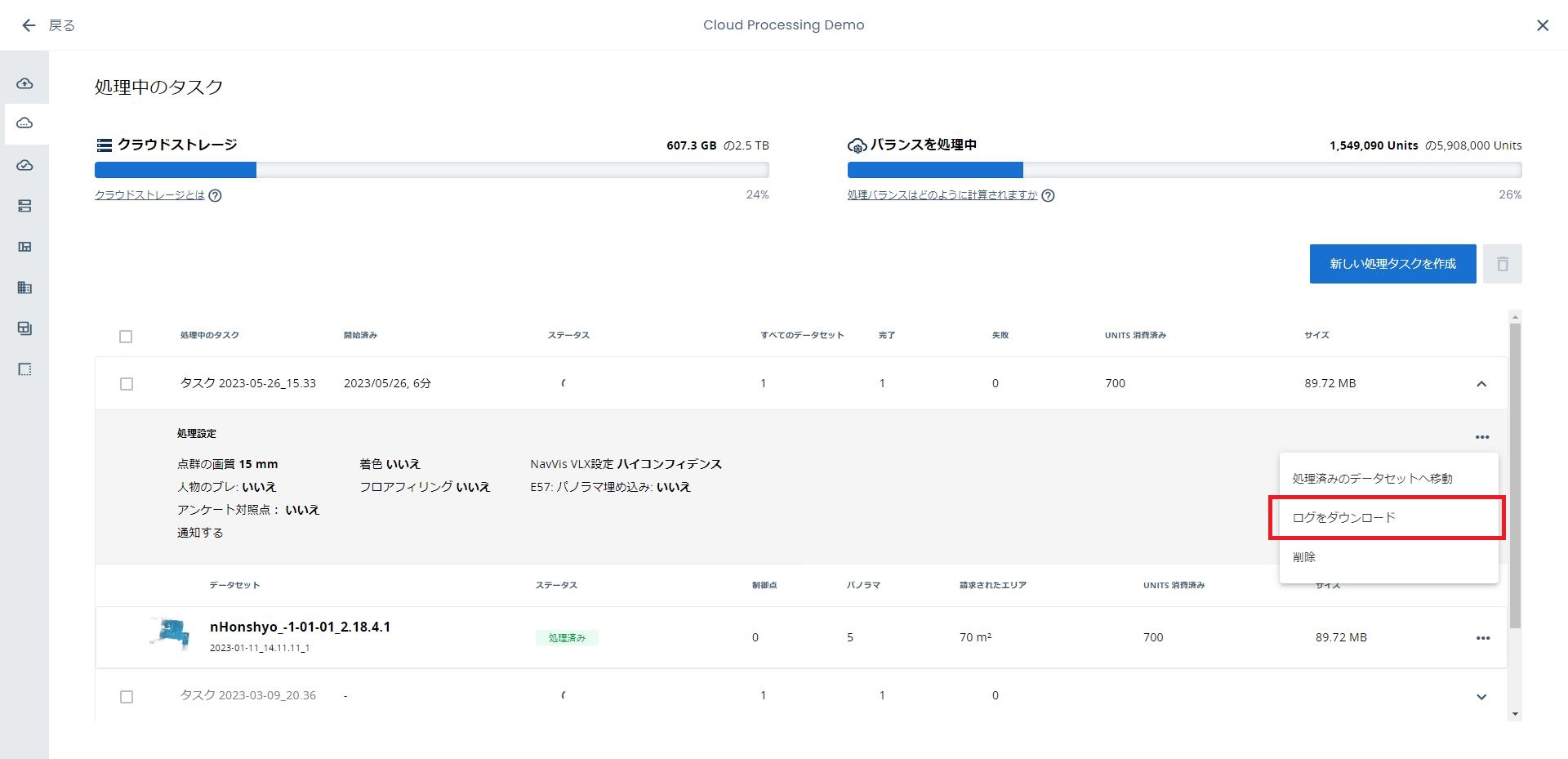Check the box for タスク 2023-03-09_20.36
The height and width of the screenshot is (759, 1568).
(x=127, y=697)
